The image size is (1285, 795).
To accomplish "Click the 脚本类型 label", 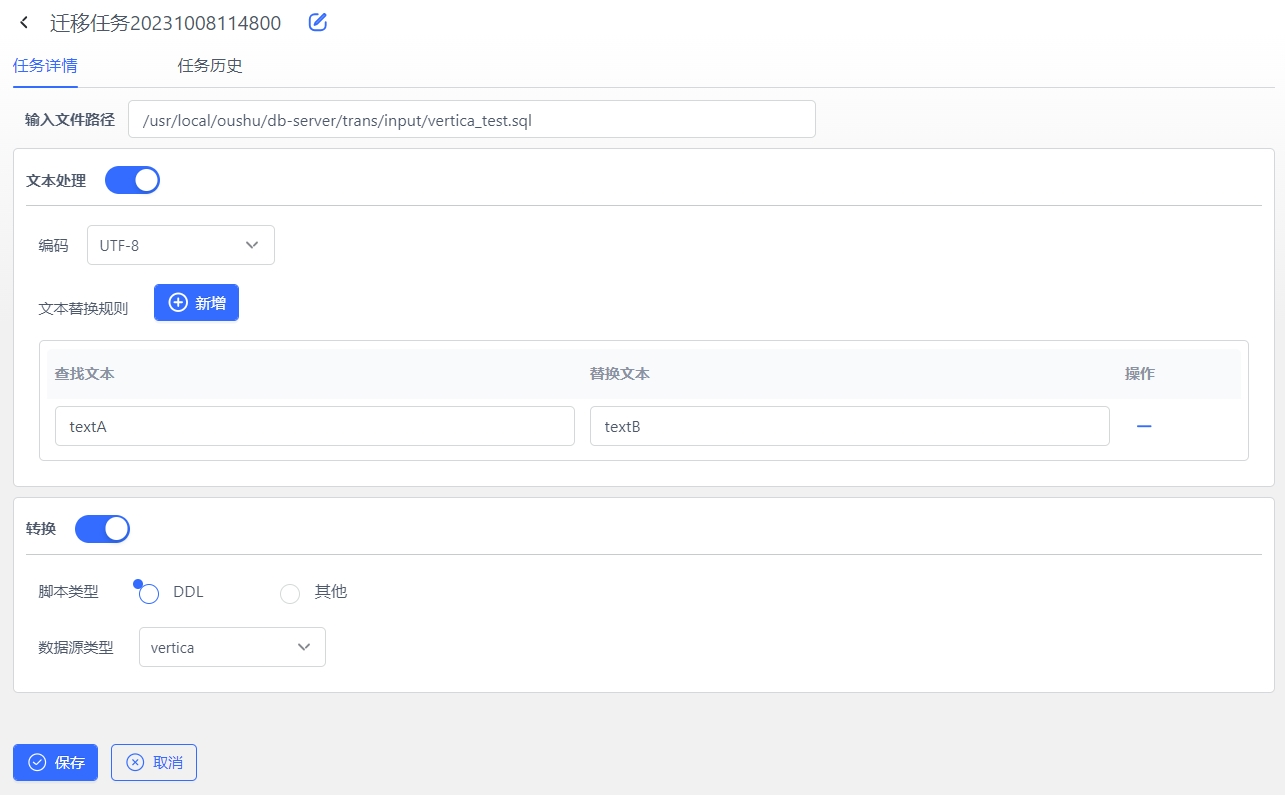I will tap(68, 591).
